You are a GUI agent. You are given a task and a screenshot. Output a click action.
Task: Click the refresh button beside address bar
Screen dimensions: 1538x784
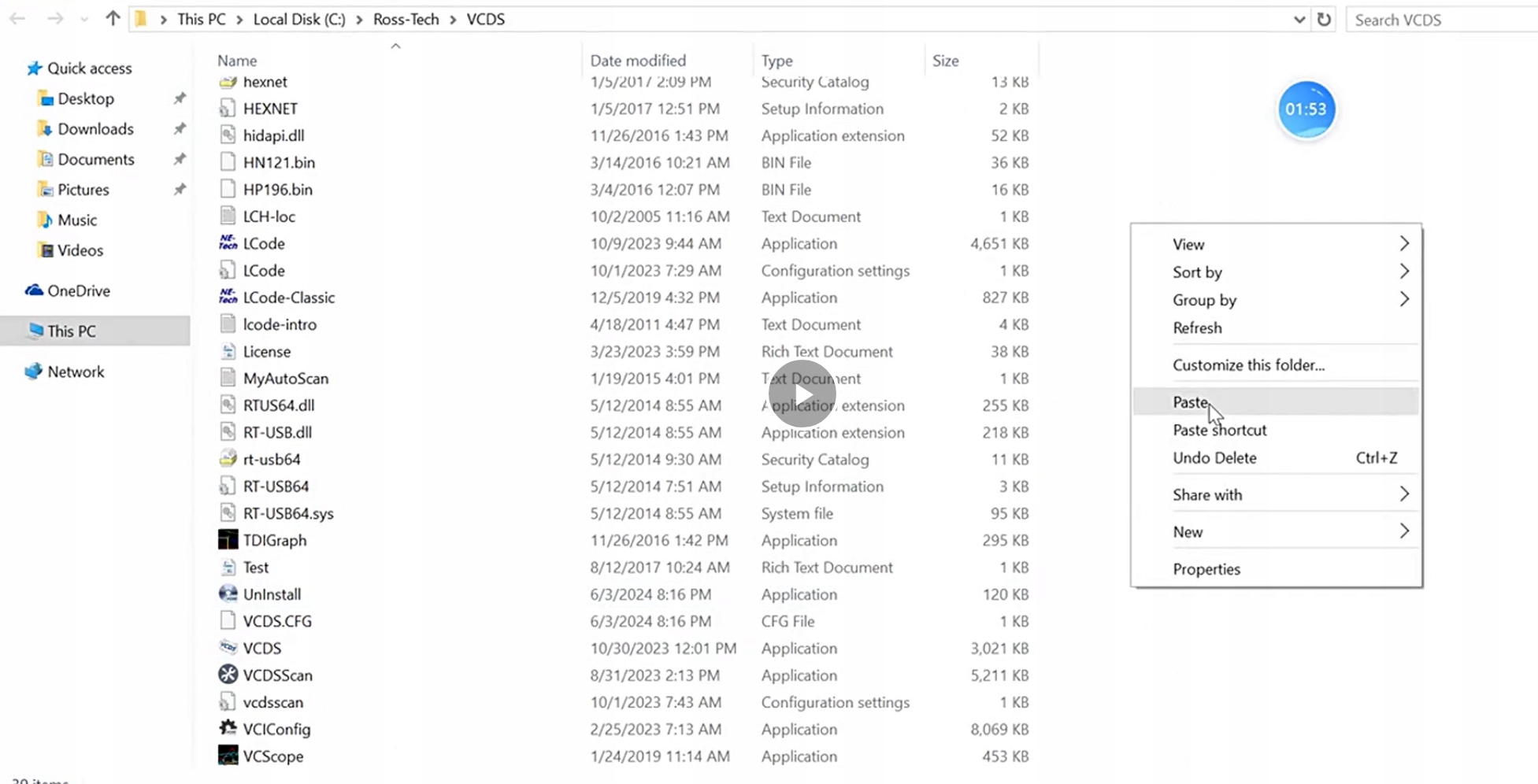pos(1324,20)
